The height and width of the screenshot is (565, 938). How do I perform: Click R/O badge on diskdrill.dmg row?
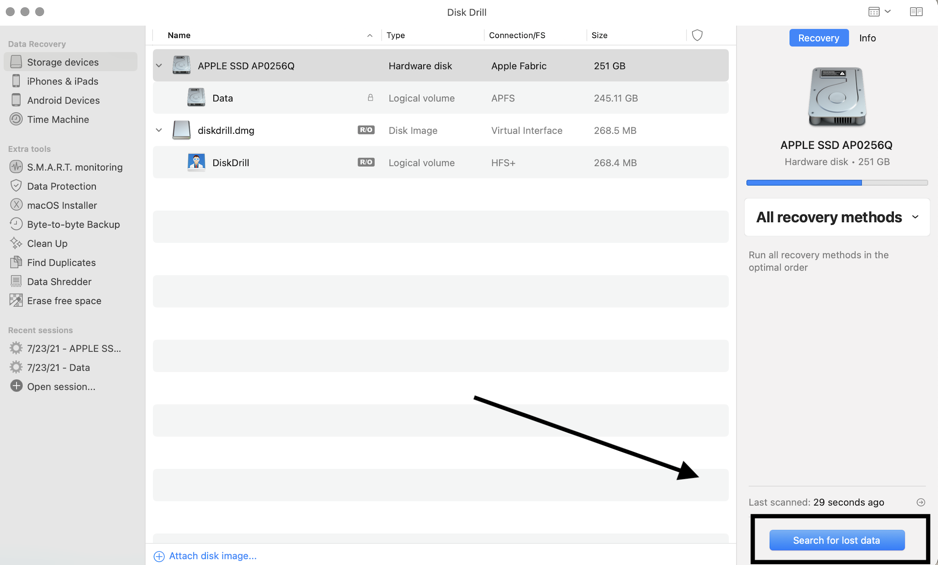click(x=366, y=130)
